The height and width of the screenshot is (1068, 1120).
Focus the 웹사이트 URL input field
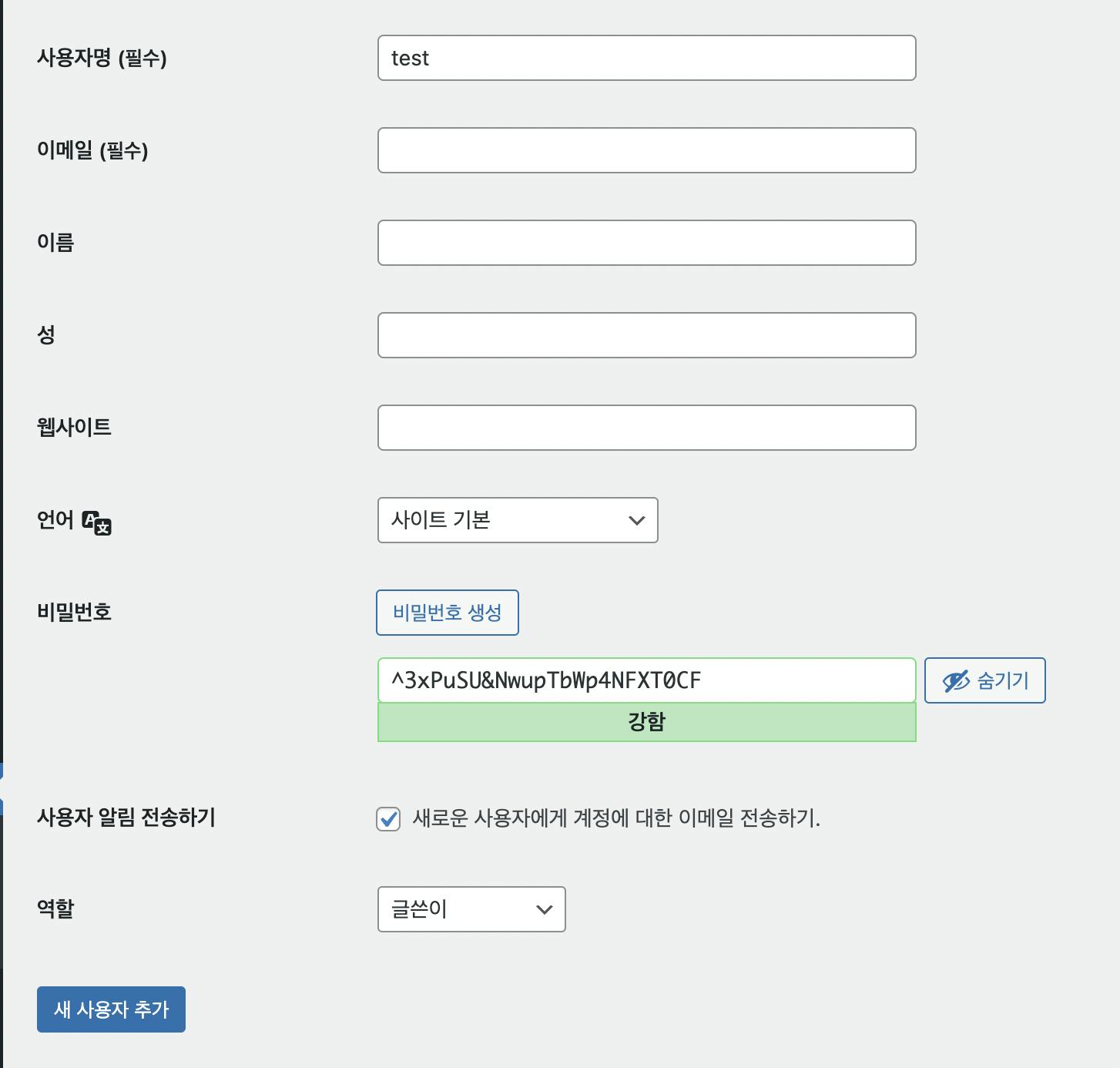(x=646, y=428)
